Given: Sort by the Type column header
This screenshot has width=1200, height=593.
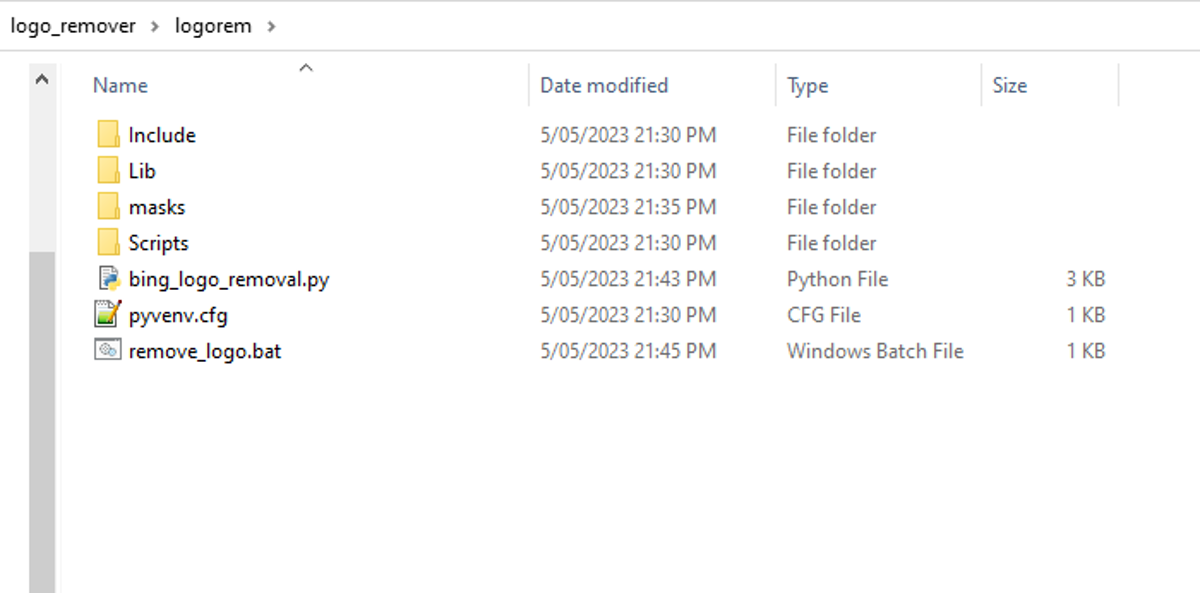Looking at the screenshot, I should point(807,86).
